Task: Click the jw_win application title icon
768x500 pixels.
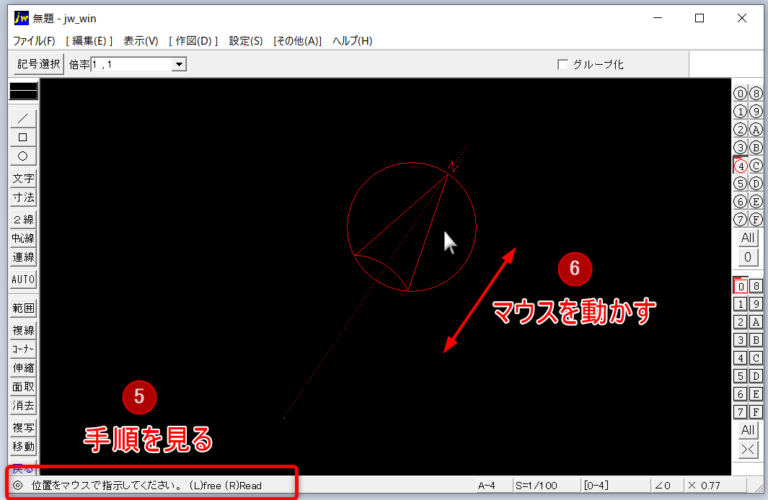Action: pyautogui.click(x=21, y=18)
